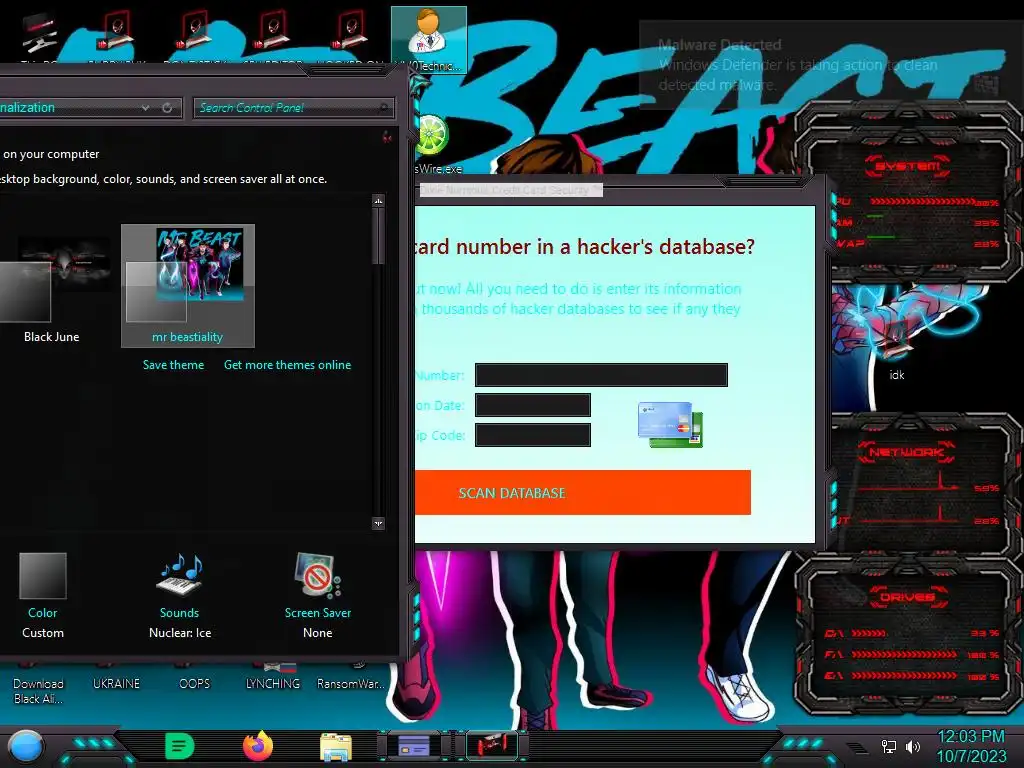Expand the Personalization address bar dropdown

(x=145, y=108)
